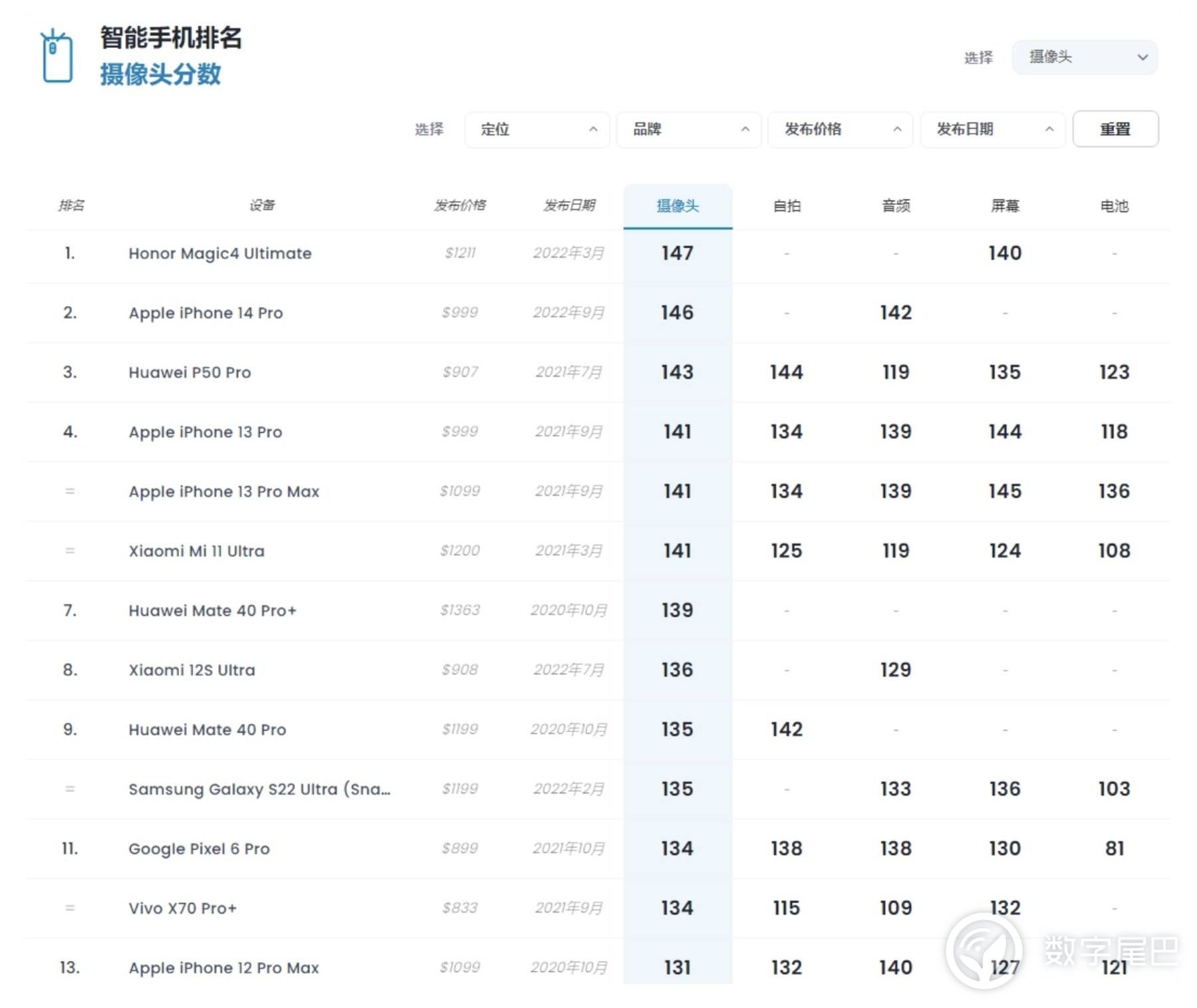Click battery score 103 for Galaxy S22 Ultra
This screenshot has height=1008, width=1197.
click(1114, 789)
